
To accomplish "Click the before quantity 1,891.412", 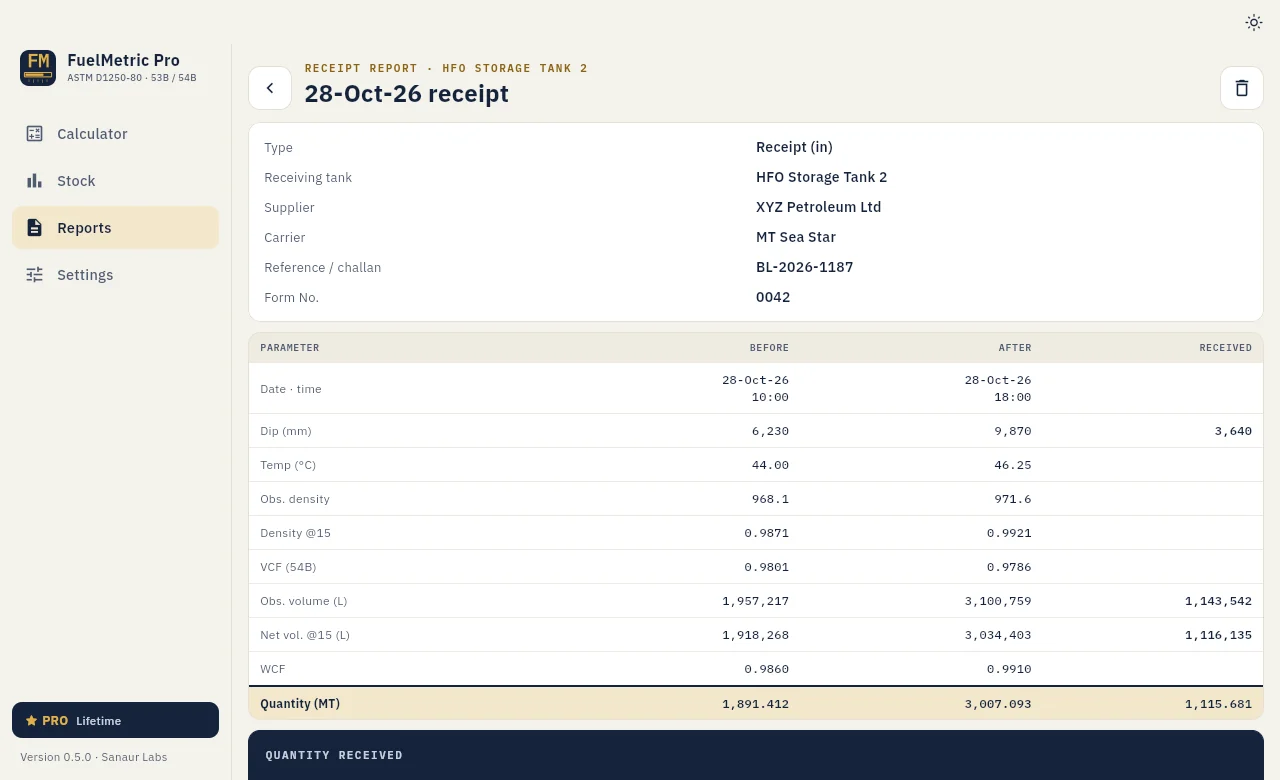I will coord(755,704).
